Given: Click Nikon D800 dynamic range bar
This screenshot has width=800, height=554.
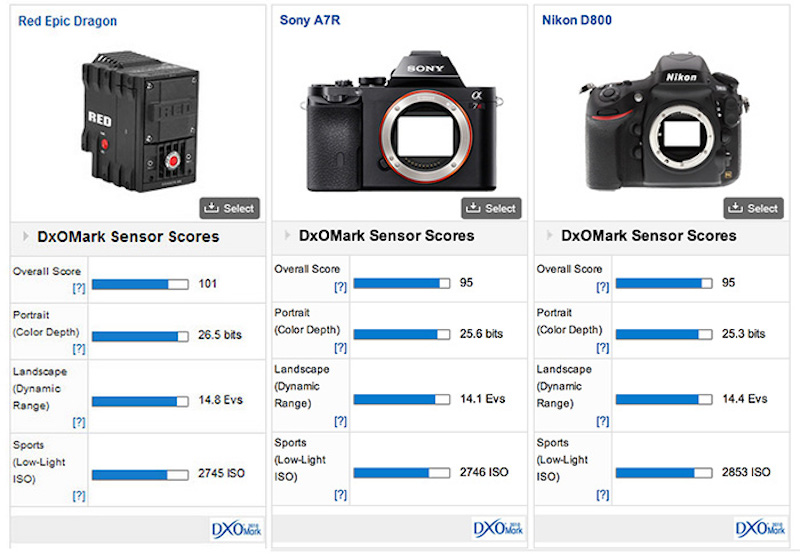Looking at the screenshot, I should [664, 399].
